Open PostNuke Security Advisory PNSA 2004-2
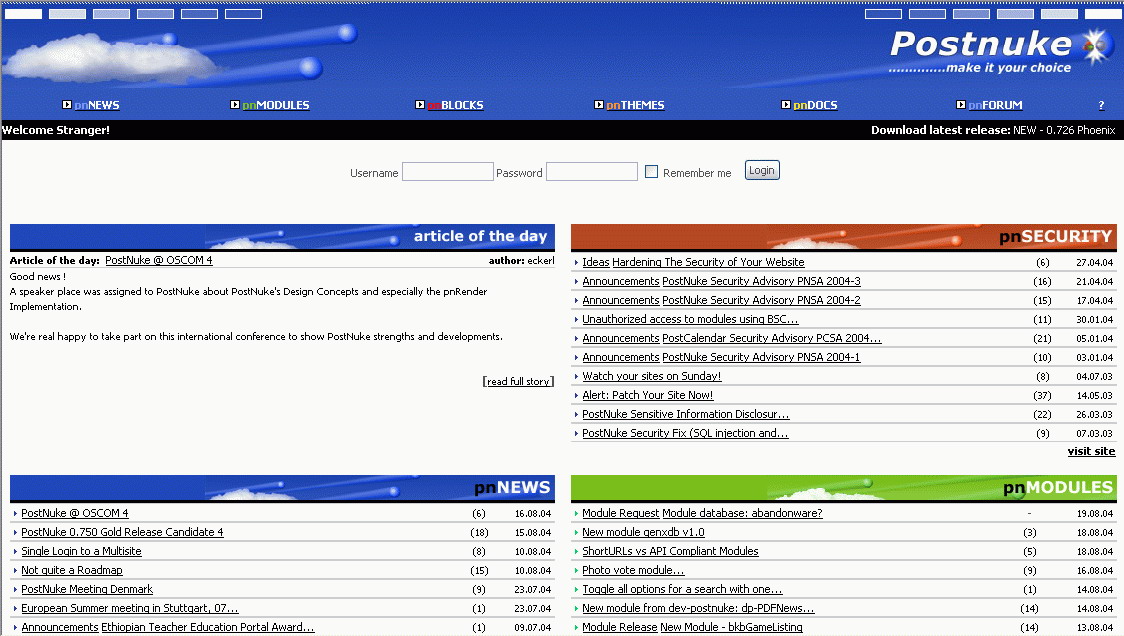This screenshot has width=1124, height=636. pos(761,300)
